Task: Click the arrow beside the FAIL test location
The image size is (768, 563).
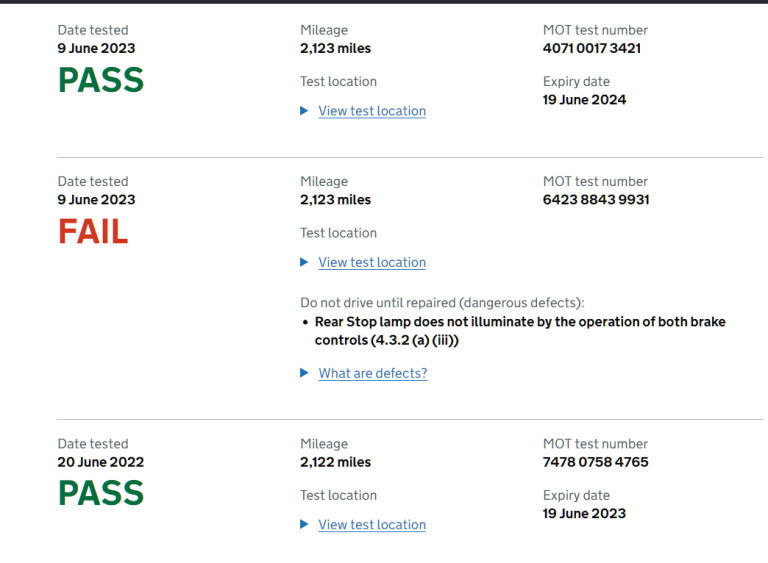Action: [305, 262]
